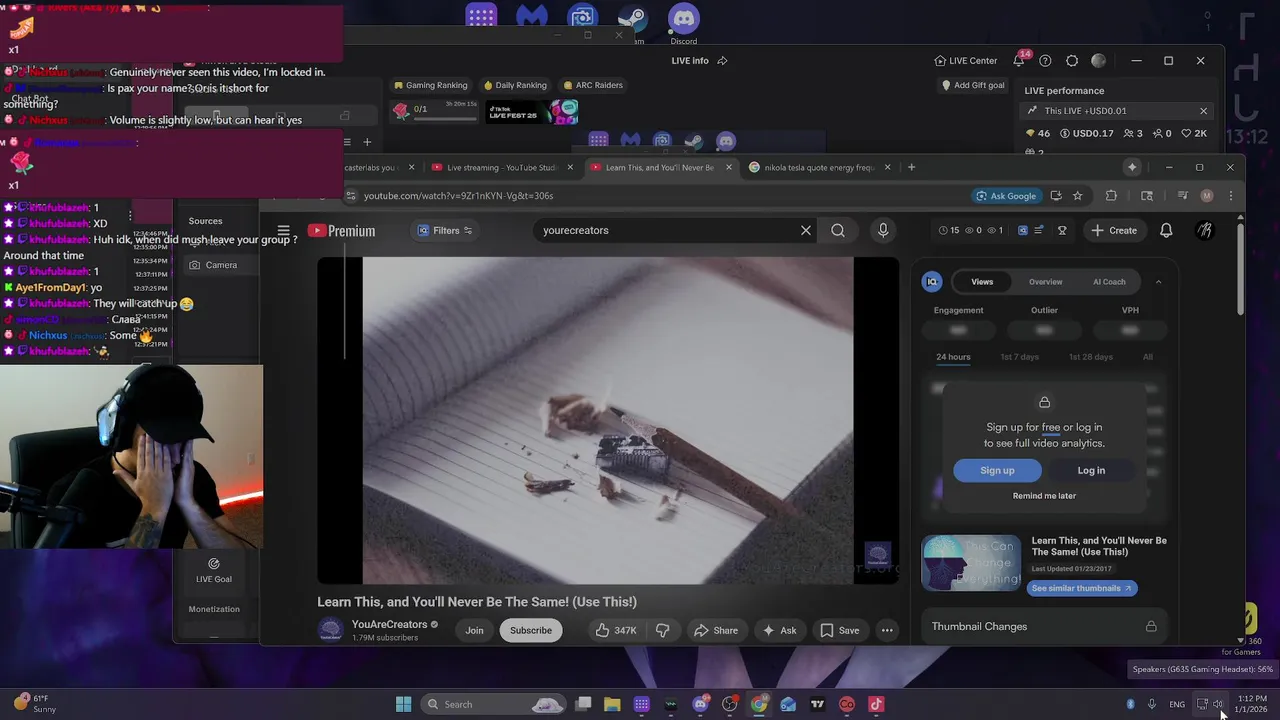Open YouTube hamburger guide menu
Screen dimensions: 1280x720
(283, 230)
